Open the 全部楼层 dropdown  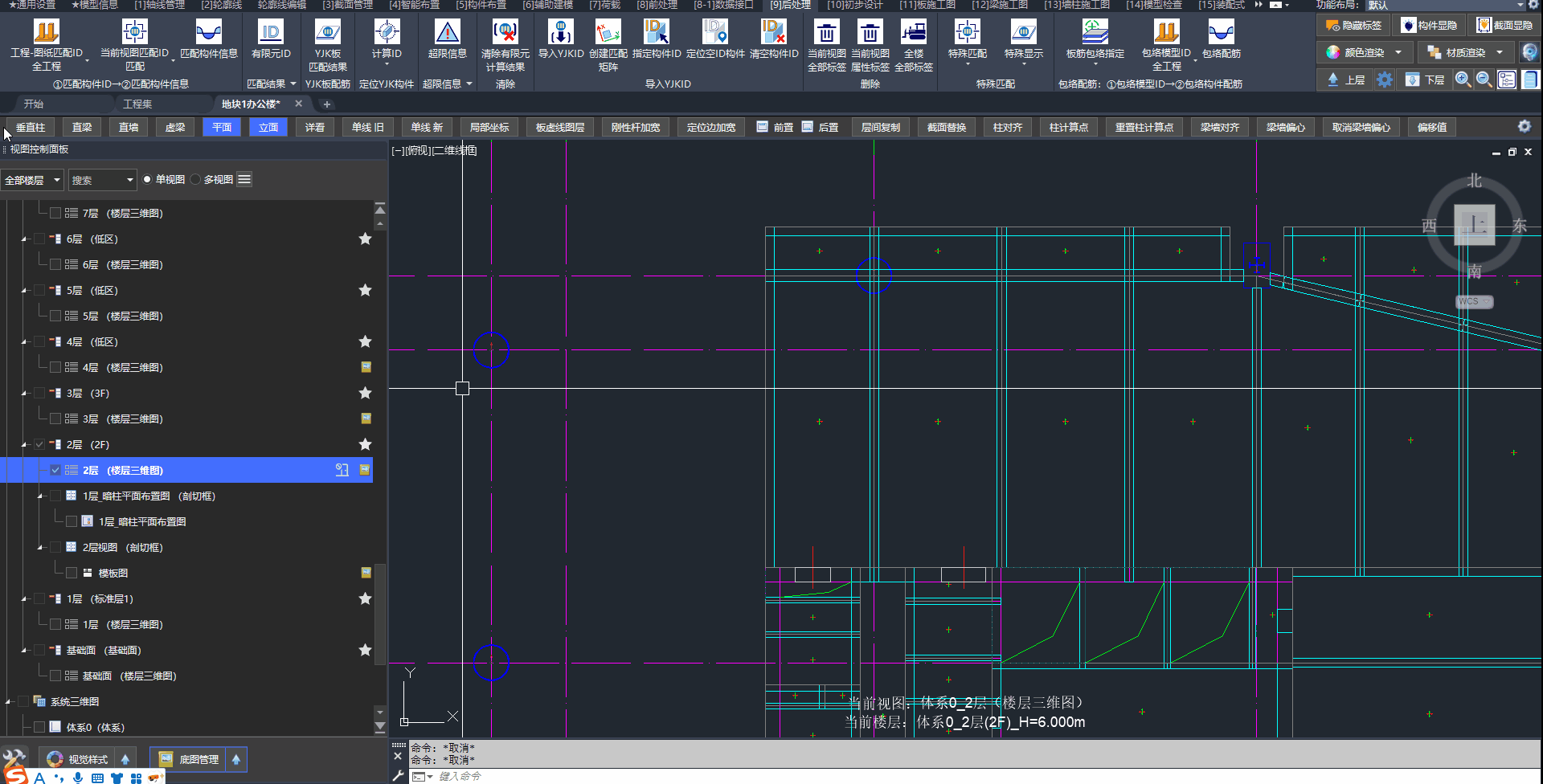[32, 180]
